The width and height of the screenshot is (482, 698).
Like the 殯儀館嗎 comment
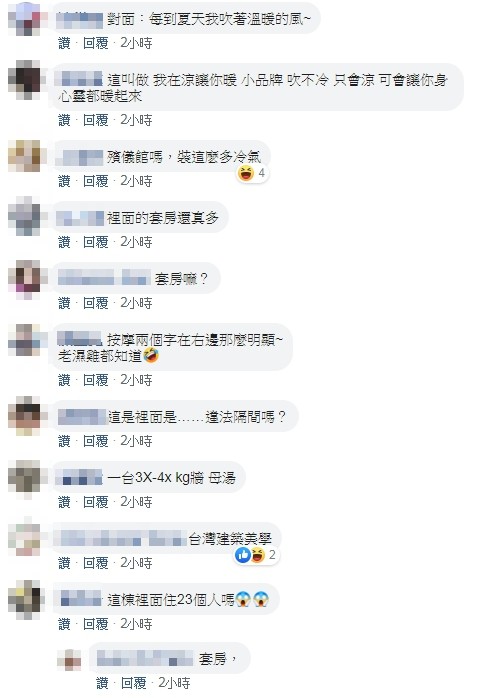65,181
